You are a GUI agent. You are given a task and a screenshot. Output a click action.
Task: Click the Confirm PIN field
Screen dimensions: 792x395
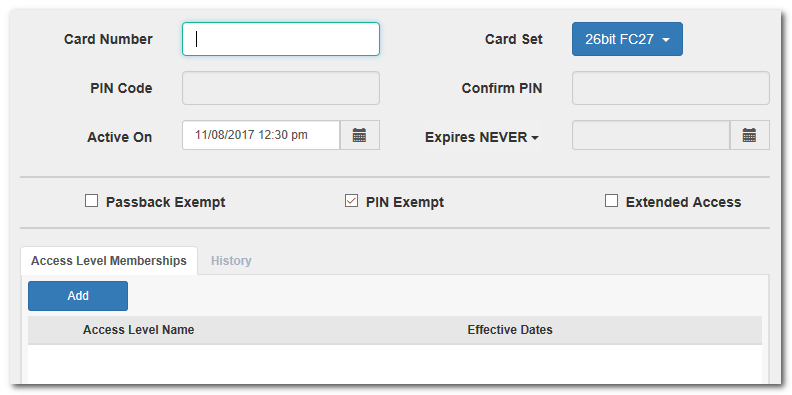click(671, 88)
